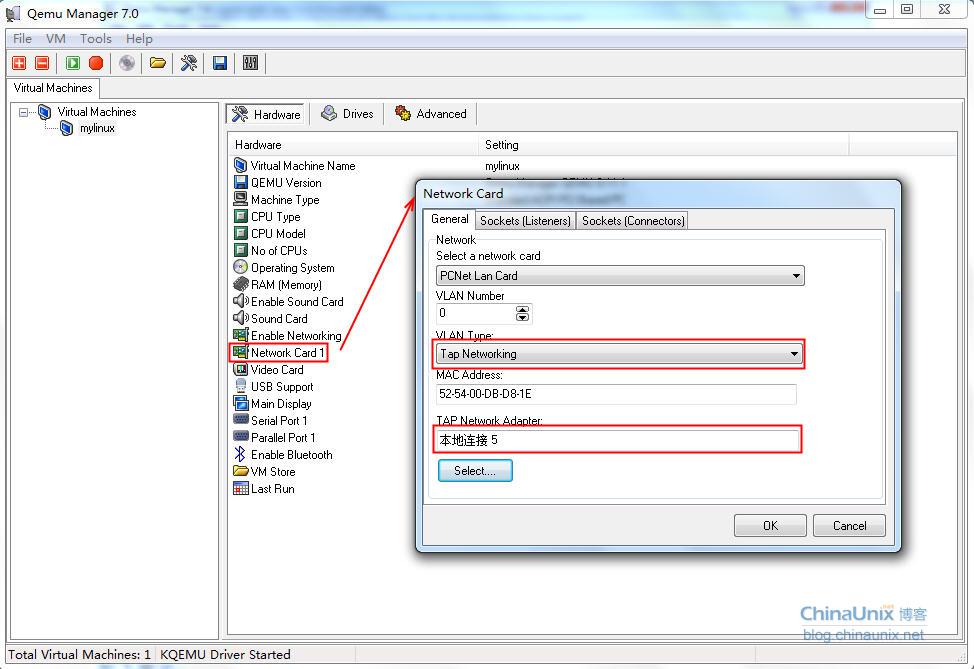Select the General tab in Network Card
974x669 pixels.
(450, 219)
